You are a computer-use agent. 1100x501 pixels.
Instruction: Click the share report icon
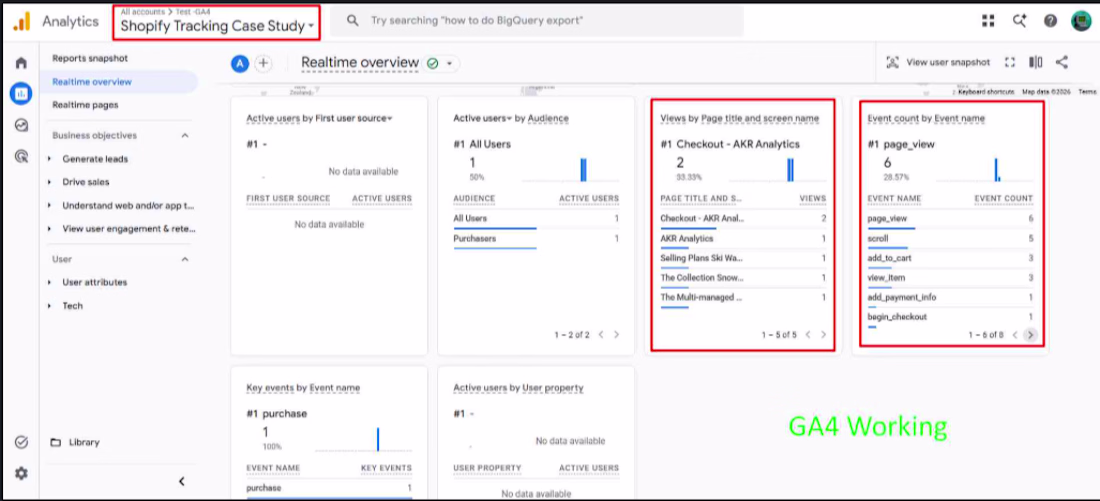click(x=1062, y=62)
